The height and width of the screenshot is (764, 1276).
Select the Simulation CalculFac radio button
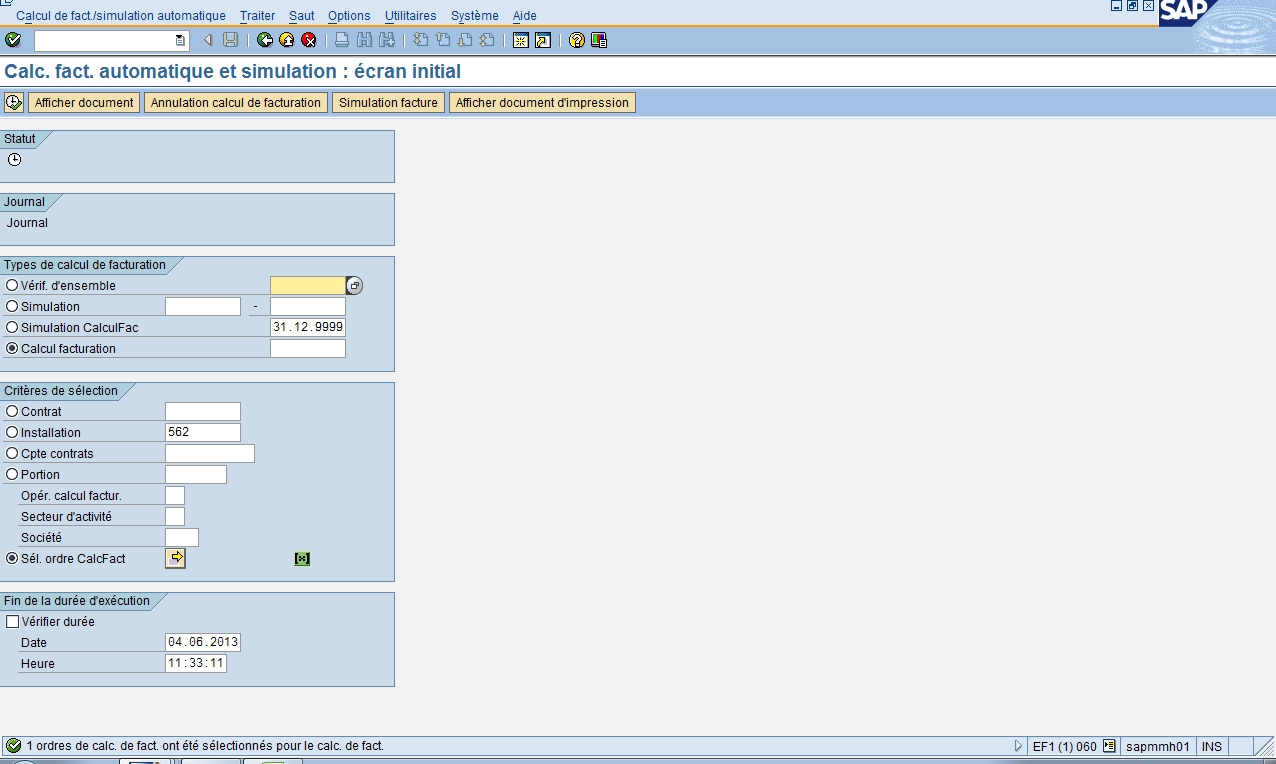coord(12,327)
